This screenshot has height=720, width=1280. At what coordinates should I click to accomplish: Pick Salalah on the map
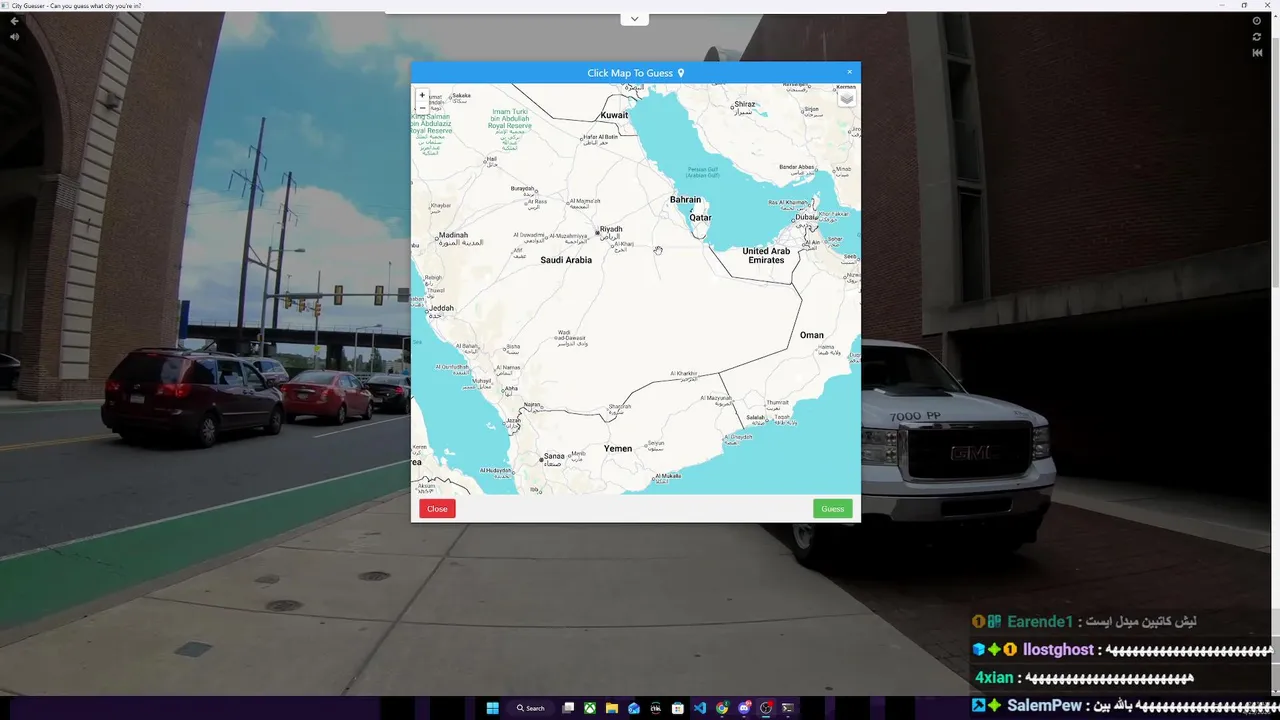click(754, 417)
